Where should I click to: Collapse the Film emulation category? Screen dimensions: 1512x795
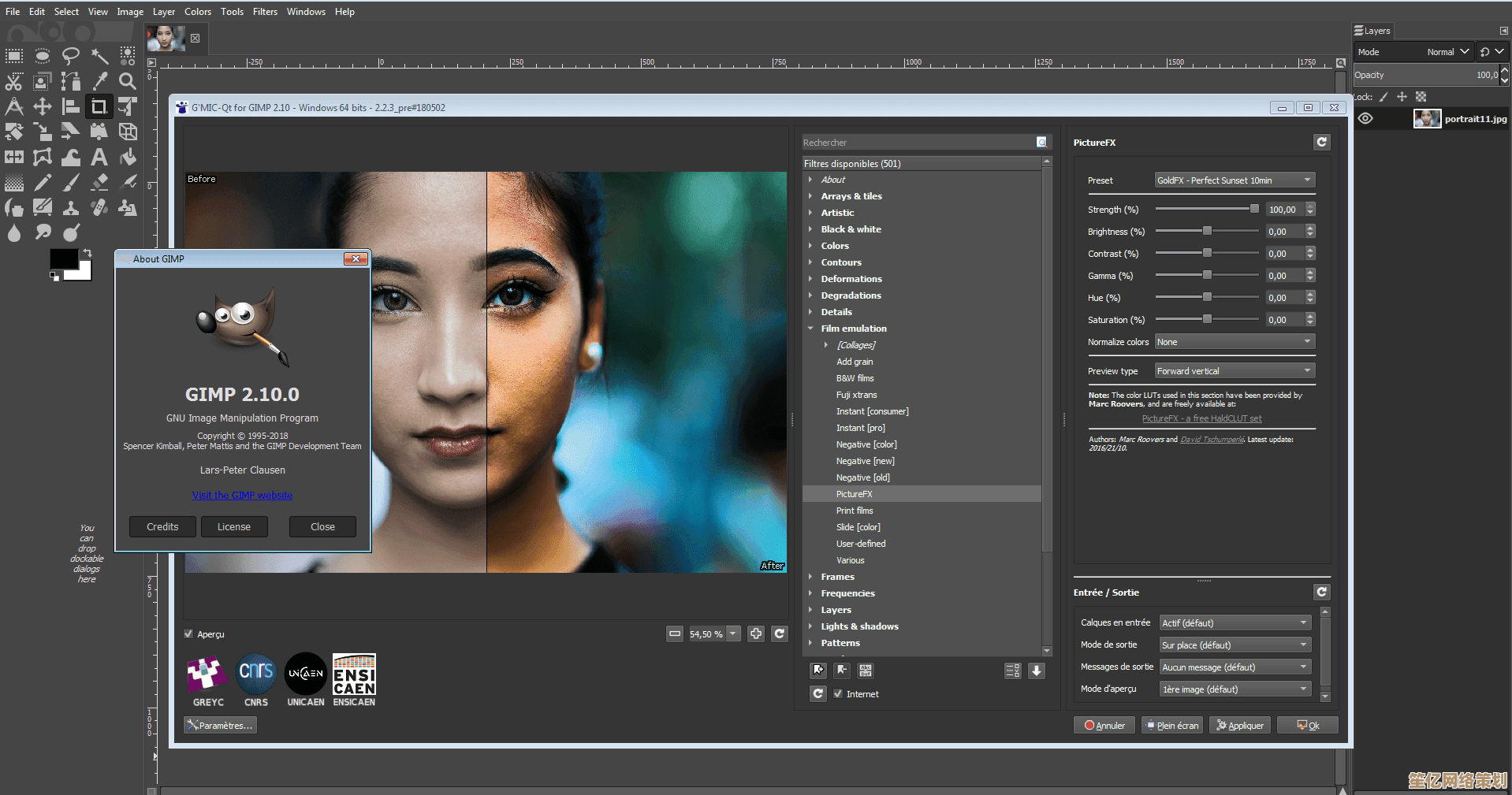click(810, 329)
